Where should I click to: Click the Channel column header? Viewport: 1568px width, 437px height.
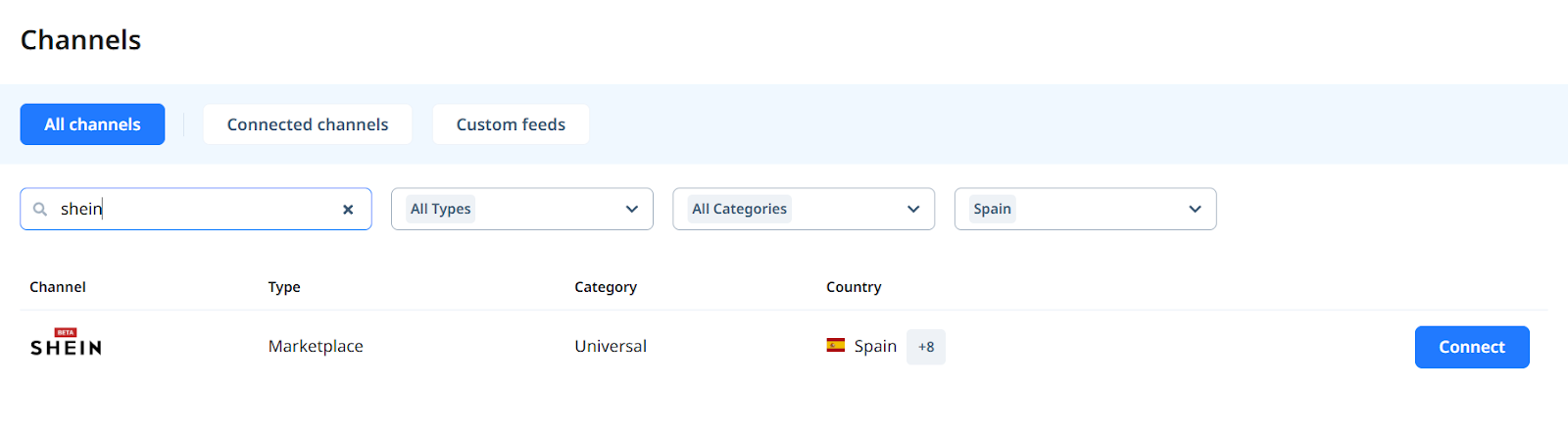(x=58, y=287)
